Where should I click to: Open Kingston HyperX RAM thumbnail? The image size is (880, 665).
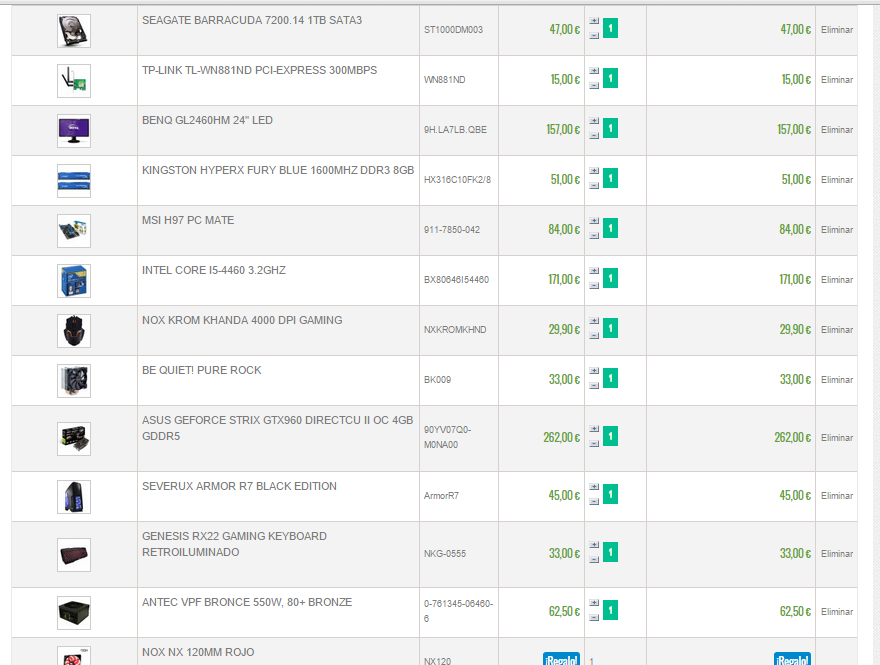pyautogui.click(x=74, y=181)
